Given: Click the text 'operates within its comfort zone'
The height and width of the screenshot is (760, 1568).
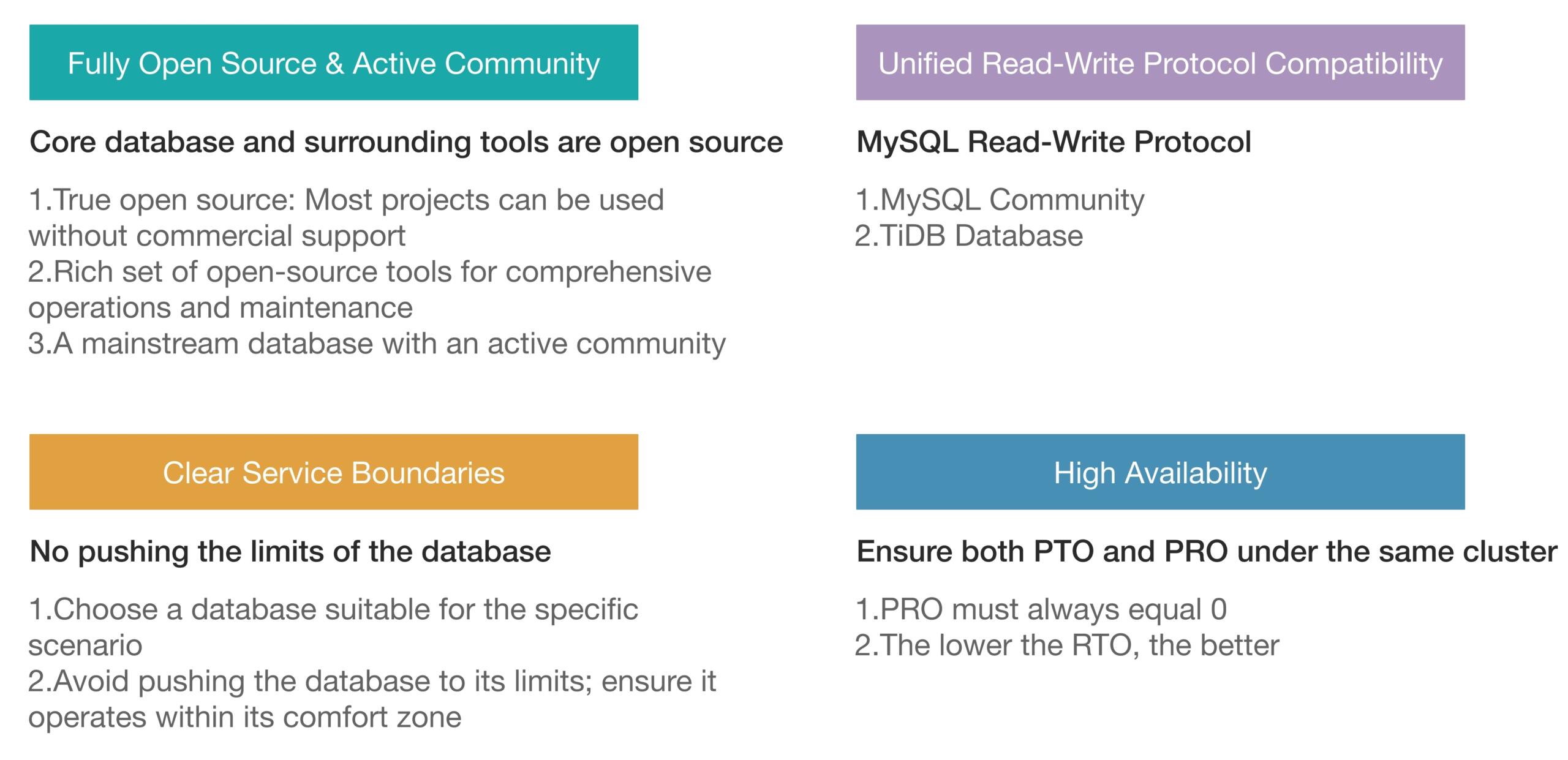Looking at the screenshot, I should point(245,717).
